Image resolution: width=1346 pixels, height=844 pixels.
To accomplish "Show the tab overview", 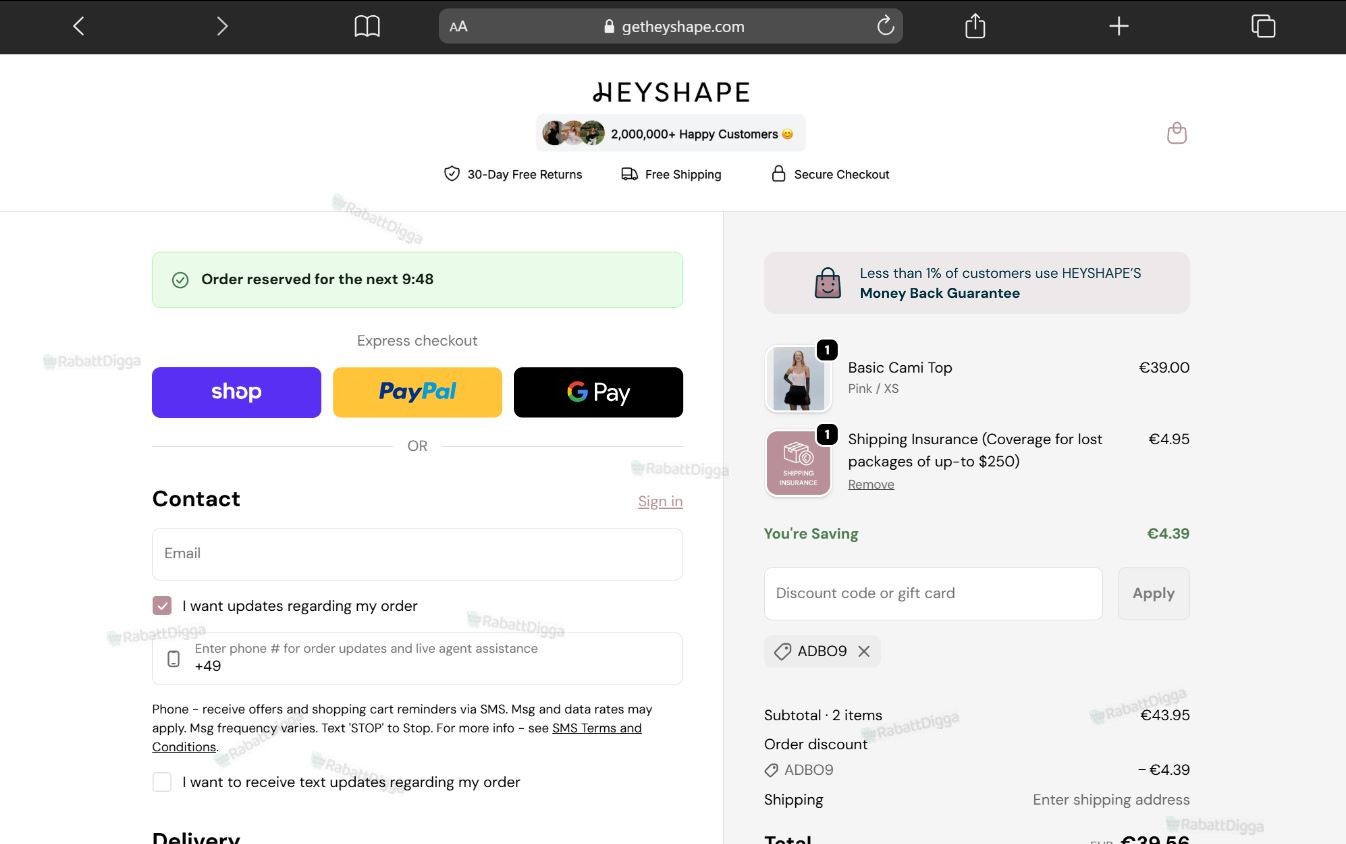I will pyautogui.click(x=1263, y=26).
